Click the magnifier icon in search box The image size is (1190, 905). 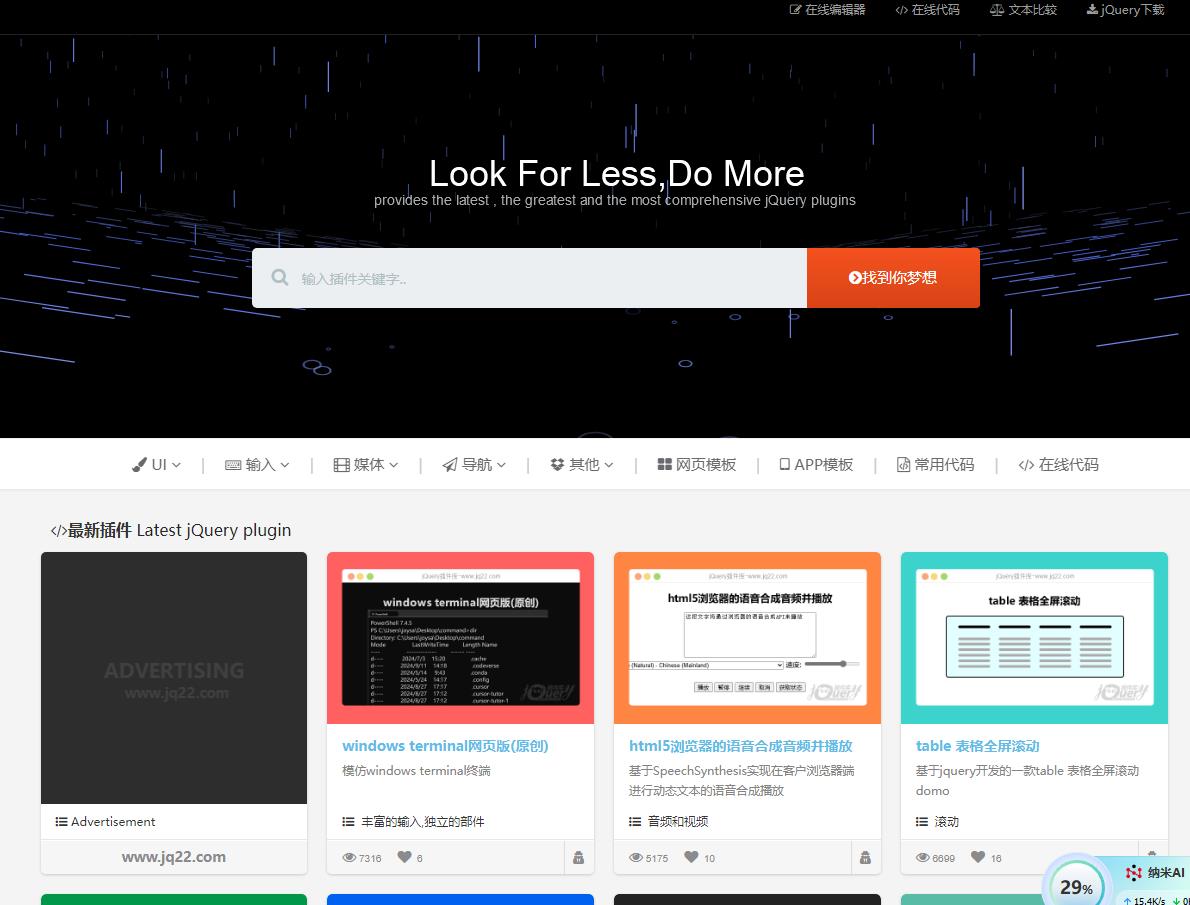280,278
